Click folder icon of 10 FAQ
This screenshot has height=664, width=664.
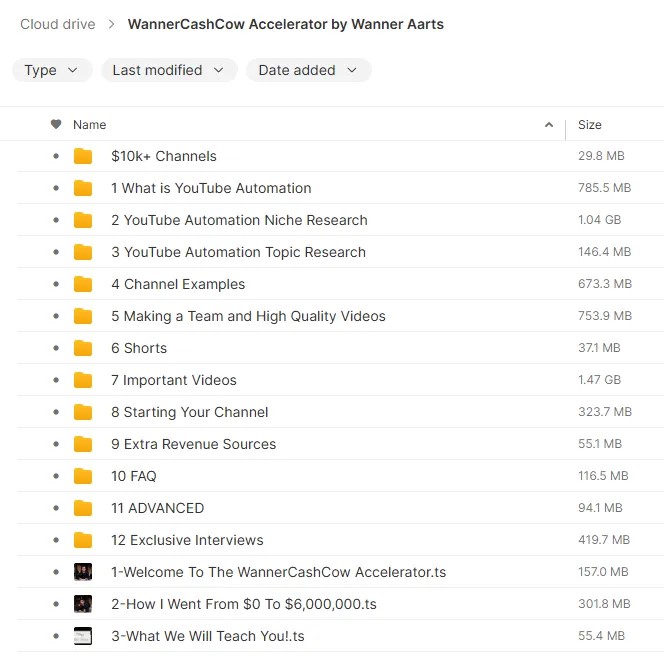tap(83, 476)
